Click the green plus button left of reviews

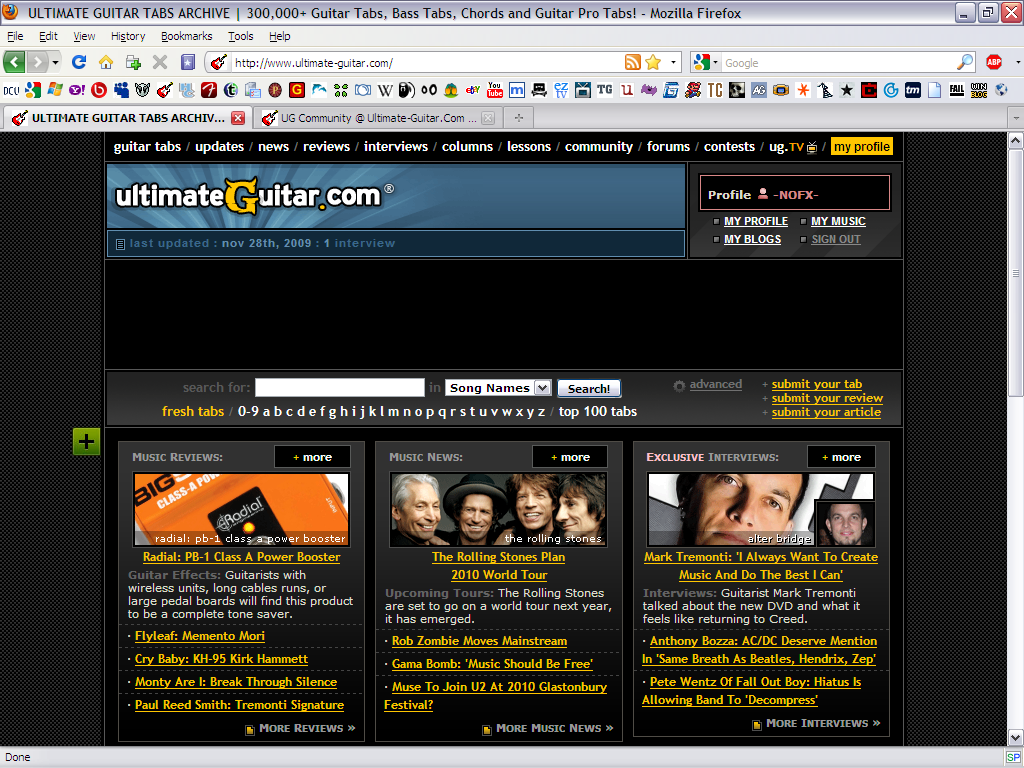point(86,441)
